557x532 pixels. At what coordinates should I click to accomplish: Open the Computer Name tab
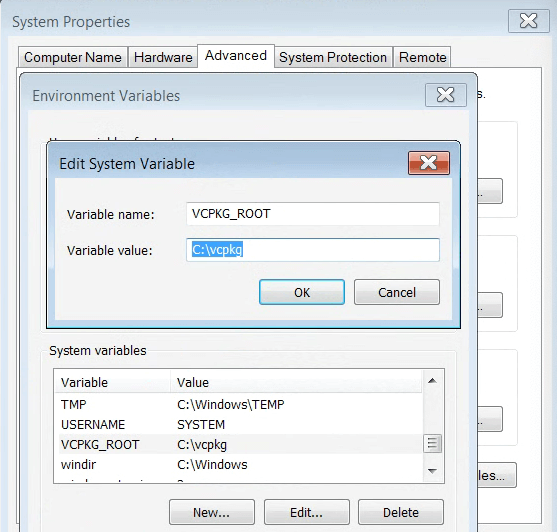(x=73, y=57)
